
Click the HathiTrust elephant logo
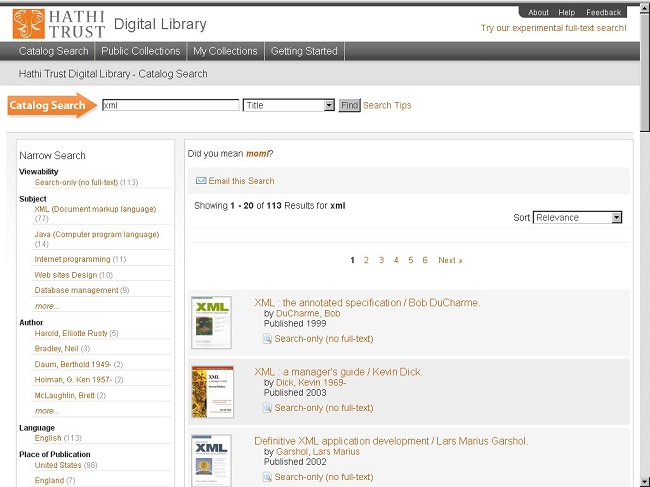coord(29,24)
